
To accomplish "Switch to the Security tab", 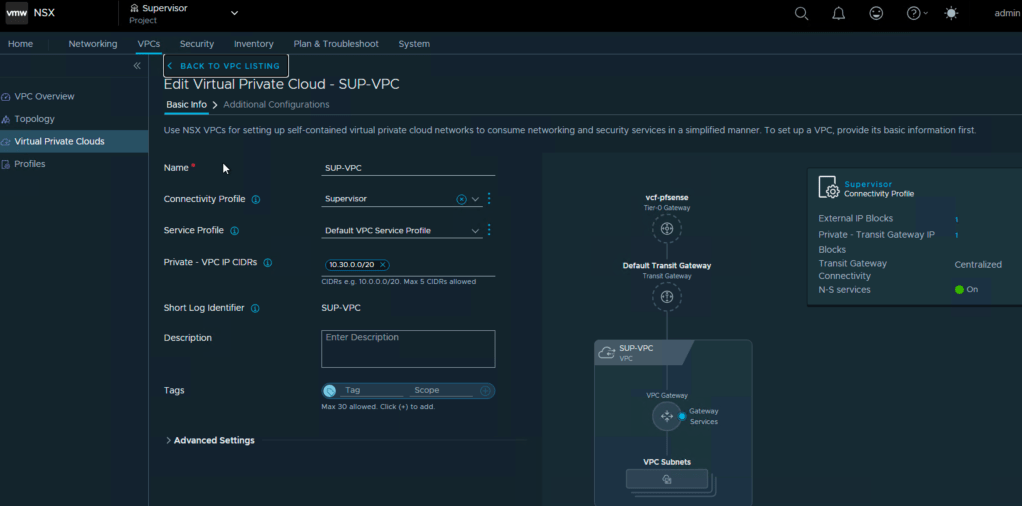I will pos(196,44).
